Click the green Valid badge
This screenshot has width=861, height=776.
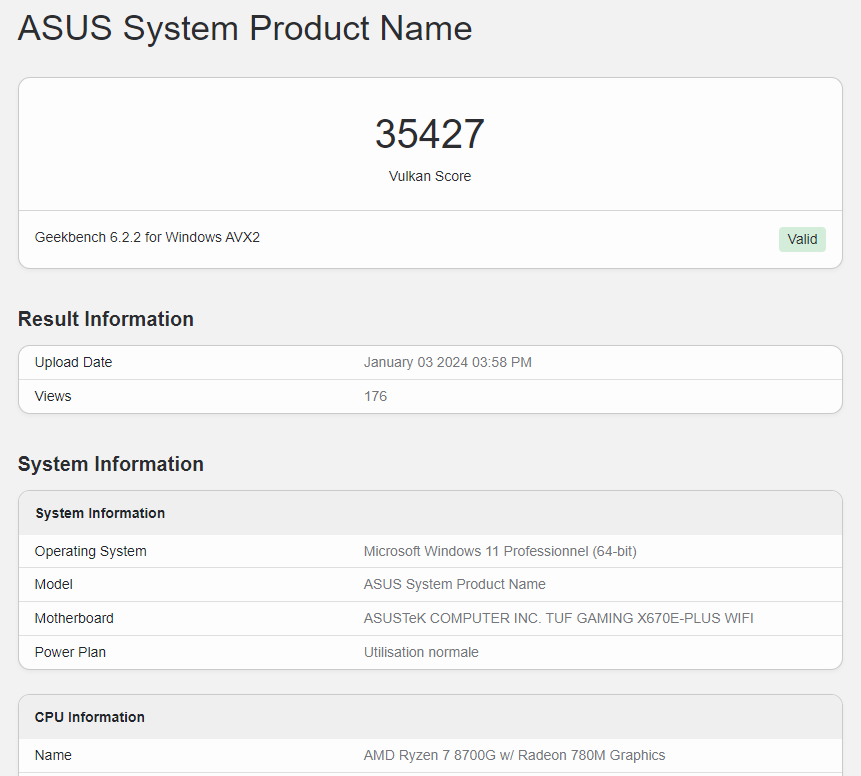802,239
